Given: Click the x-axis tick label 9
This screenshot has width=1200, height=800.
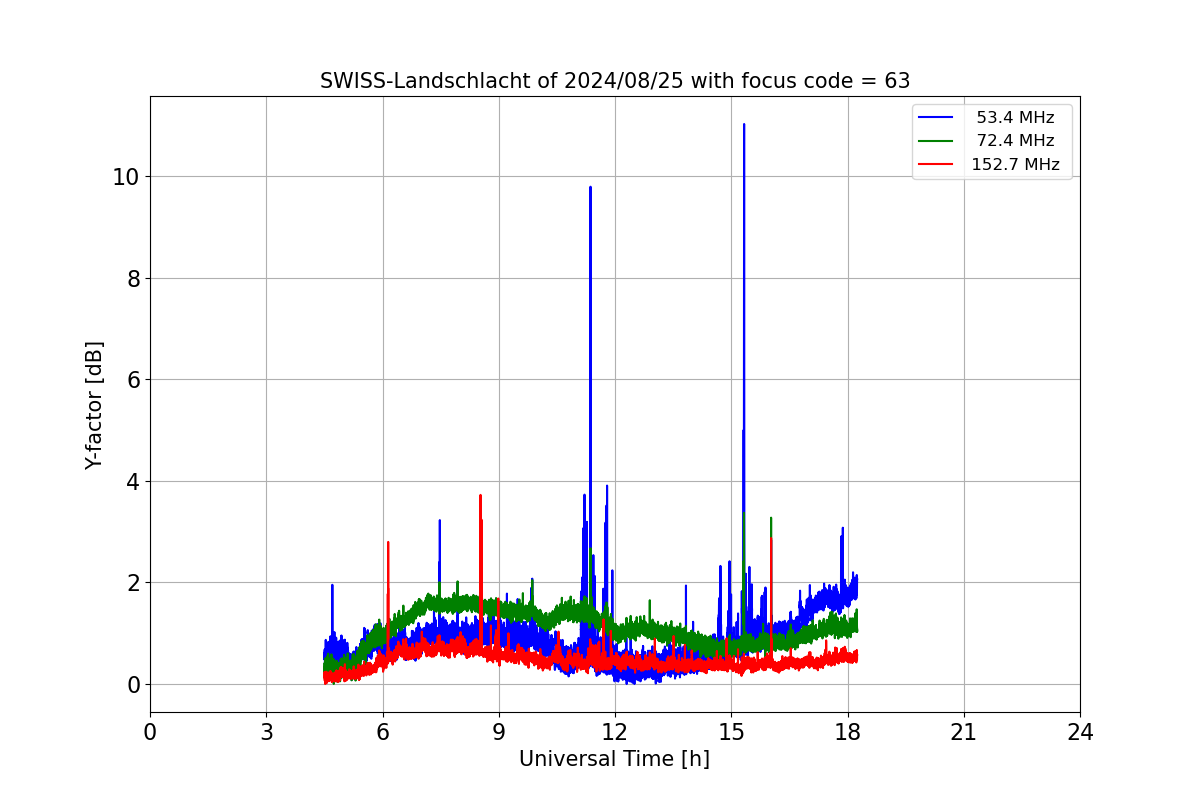Looking at the screenshot, I should (x=499, y=732).
